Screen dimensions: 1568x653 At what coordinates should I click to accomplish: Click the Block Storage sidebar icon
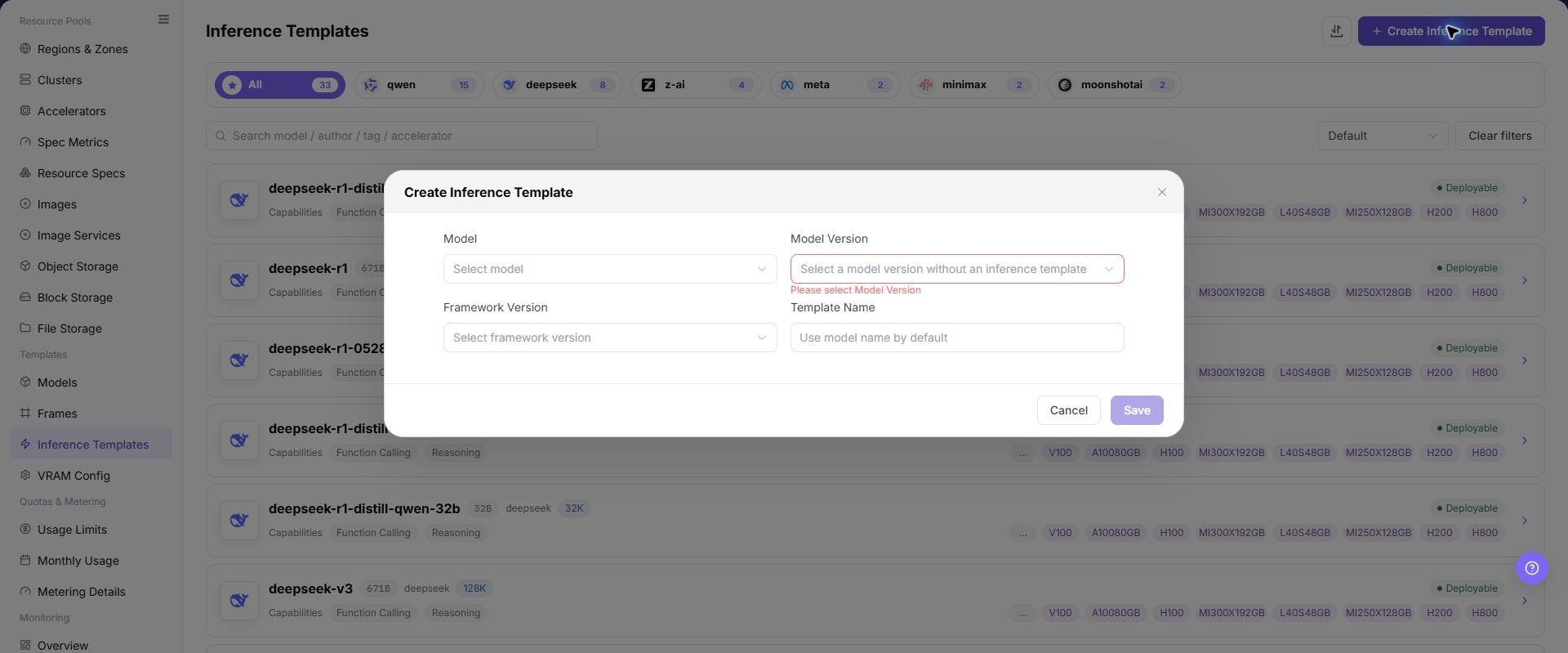click(25, 297)
